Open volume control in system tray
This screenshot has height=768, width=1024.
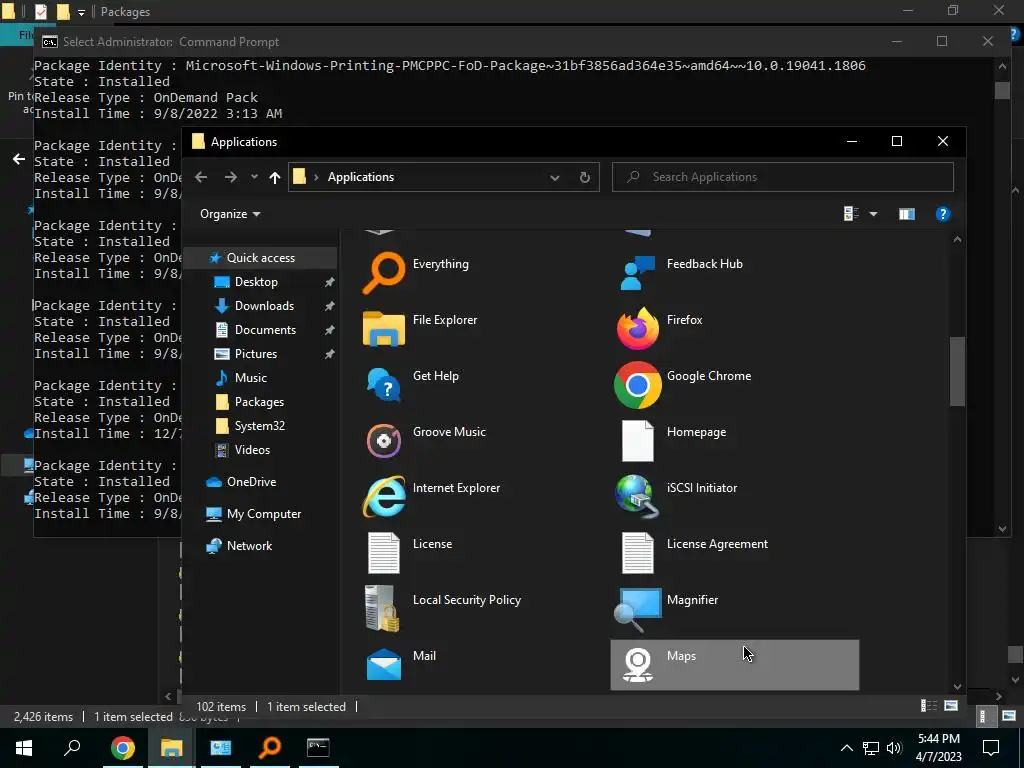(895, 748)
